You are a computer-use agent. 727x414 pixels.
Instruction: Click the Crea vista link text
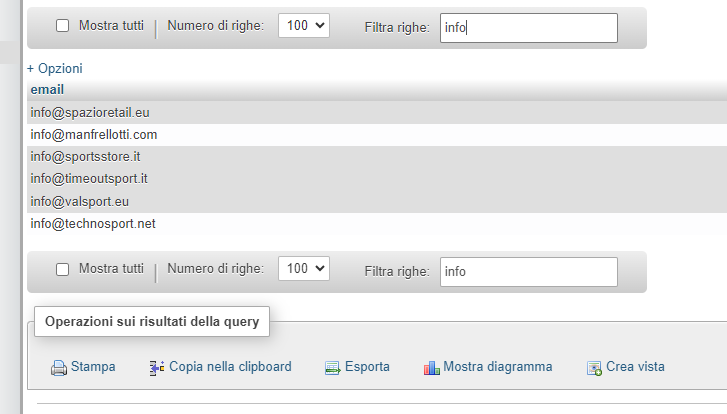(x=635, y=367)
